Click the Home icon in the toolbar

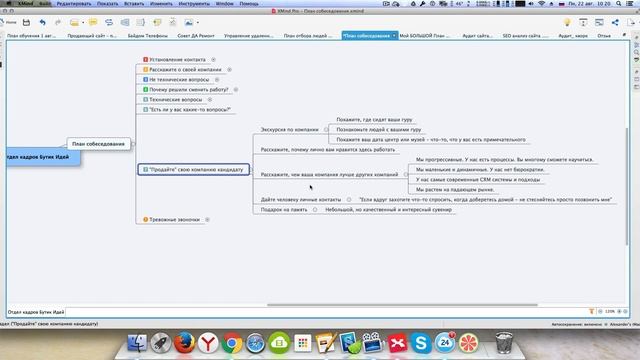click(x=9, y=22)
